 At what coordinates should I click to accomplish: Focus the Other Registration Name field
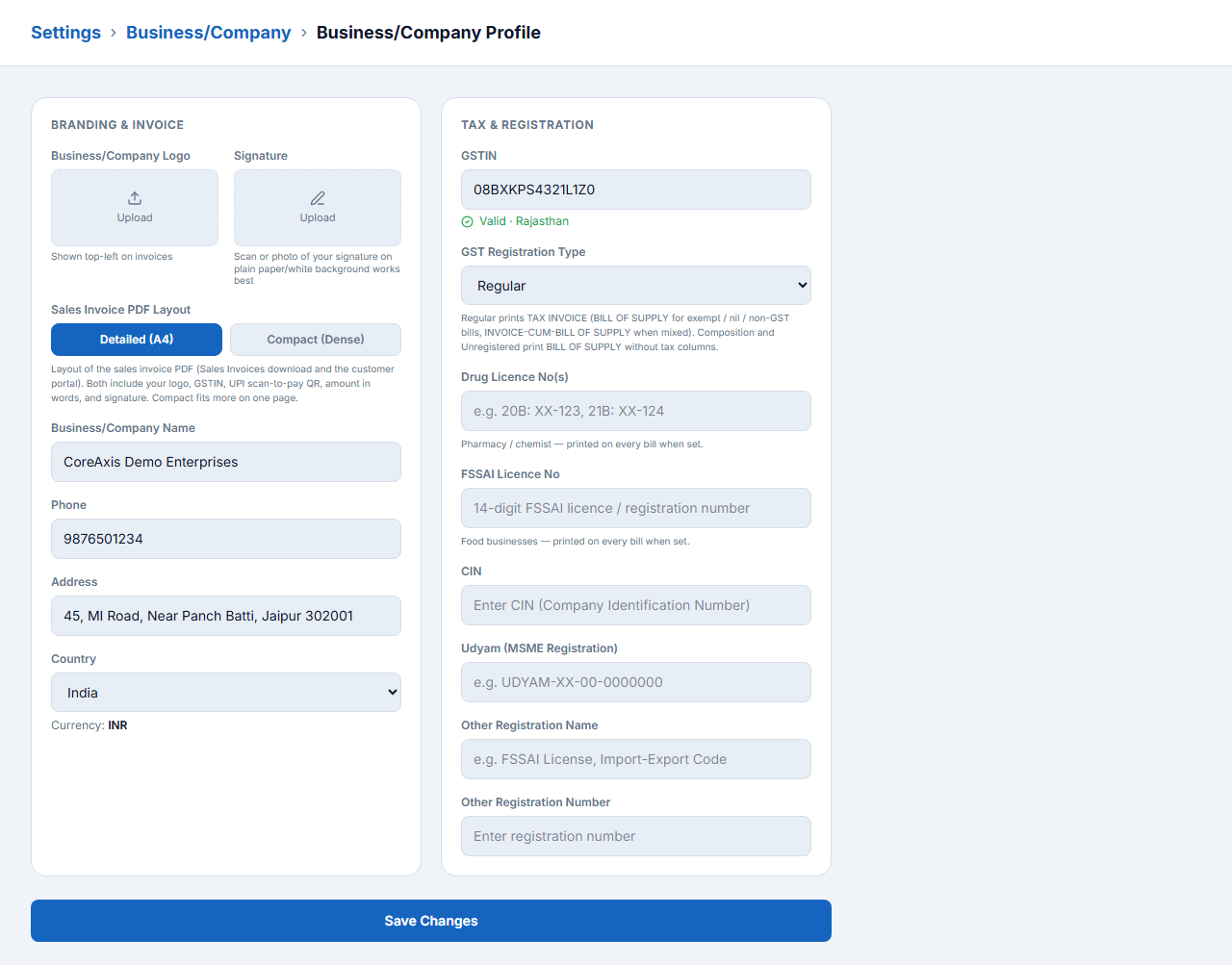(x=636, y=759)
